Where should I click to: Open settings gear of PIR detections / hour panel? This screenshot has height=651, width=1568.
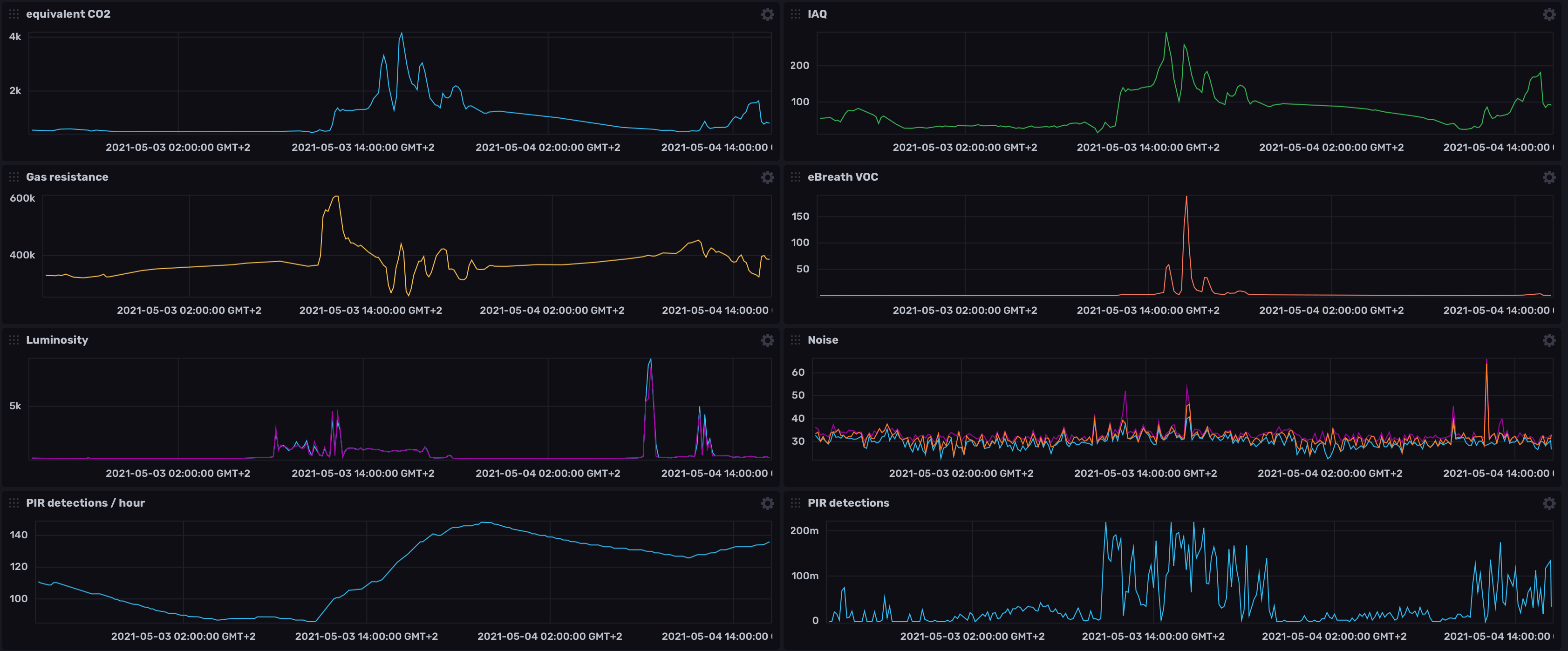tap(768, 503)
